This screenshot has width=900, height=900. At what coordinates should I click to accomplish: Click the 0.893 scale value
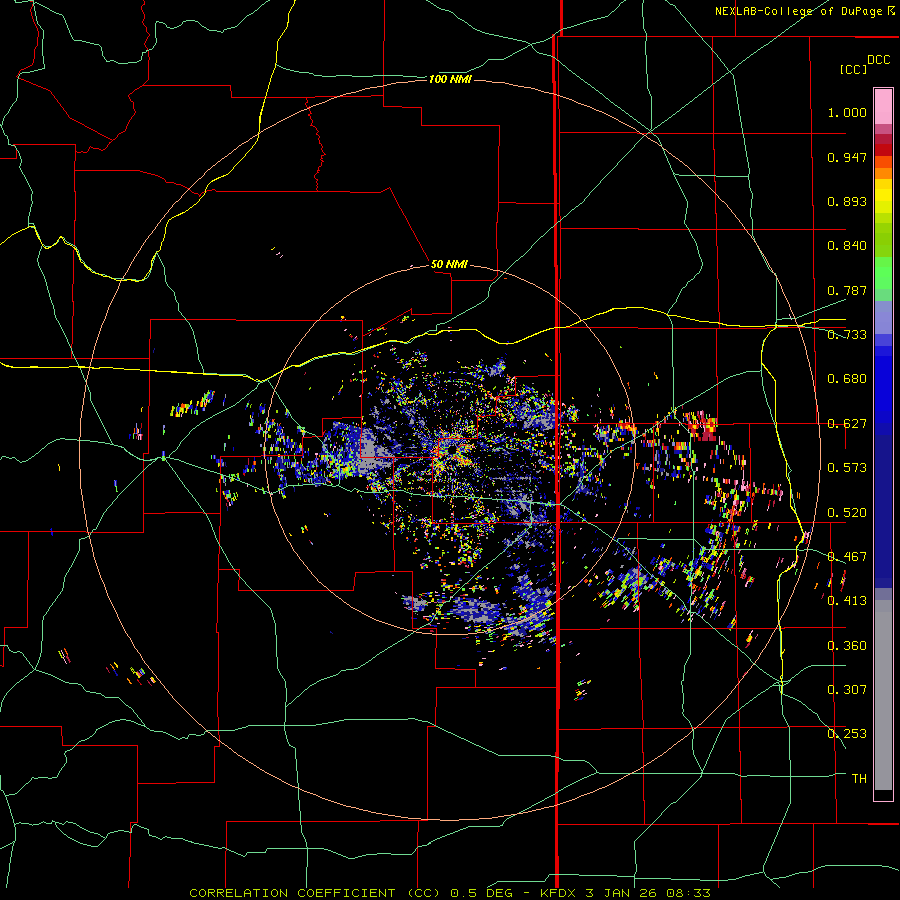[847, 201]
